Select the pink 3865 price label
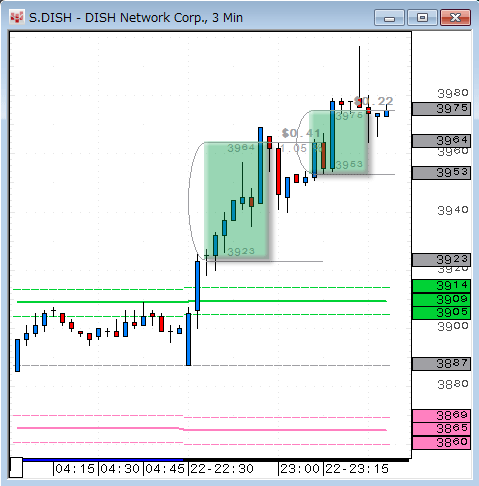Image resolution: width=479 pixels, height=486 pixels. tap(441, 428)
